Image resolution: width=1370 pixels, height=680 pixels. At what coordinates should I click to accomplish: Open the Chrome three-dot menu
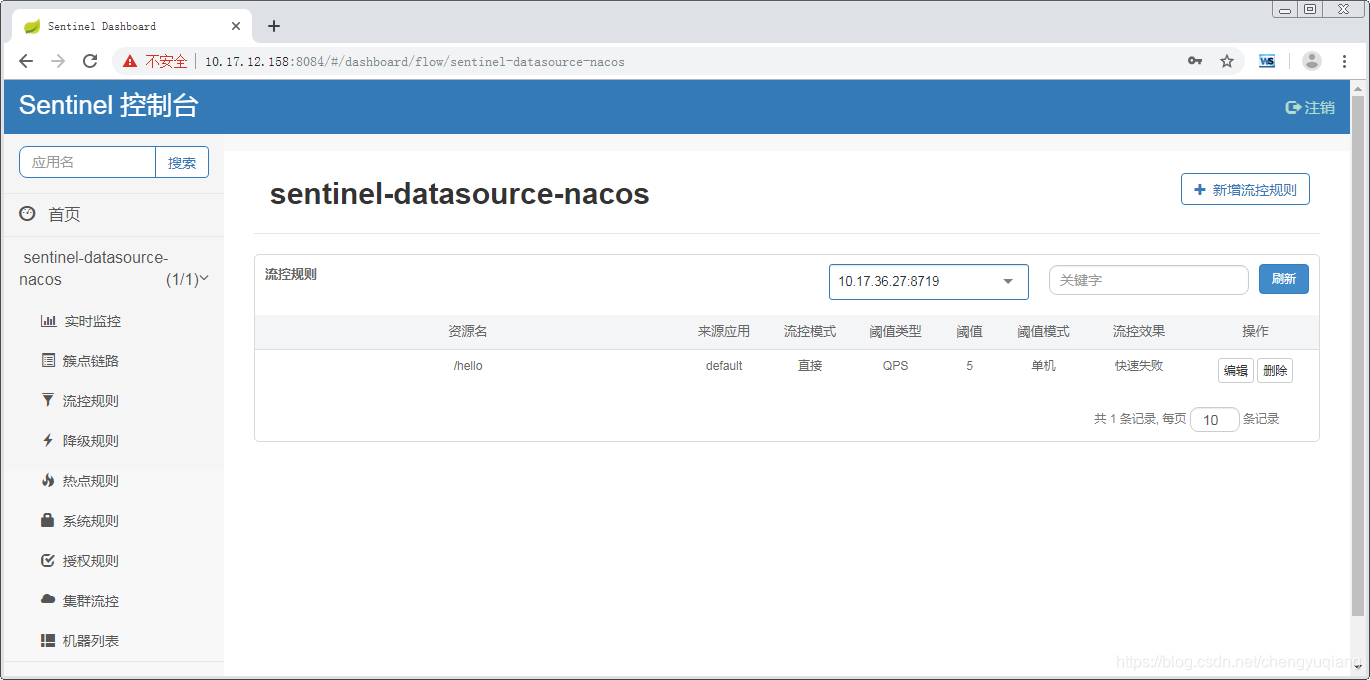[1346, 61]
